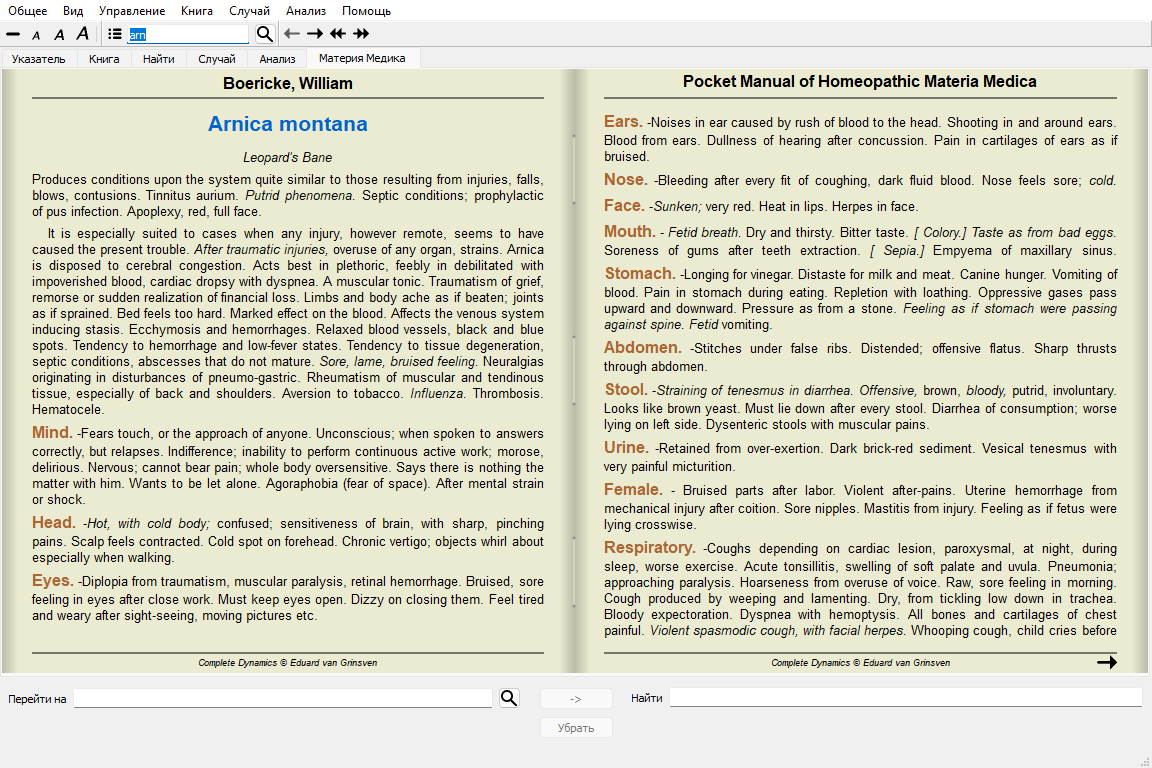Go forward with the right arrow icon
This screenshot has height=768, width=1152.
pos(314,34)
